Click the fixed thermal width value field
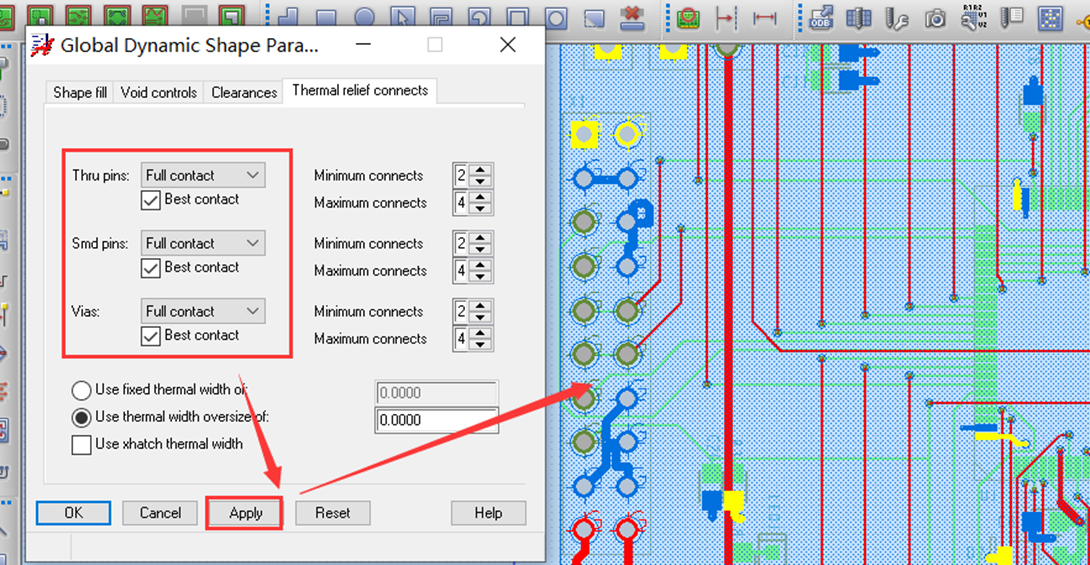The width and height of the screenshot is (1090, 565). tap(437, 393)
